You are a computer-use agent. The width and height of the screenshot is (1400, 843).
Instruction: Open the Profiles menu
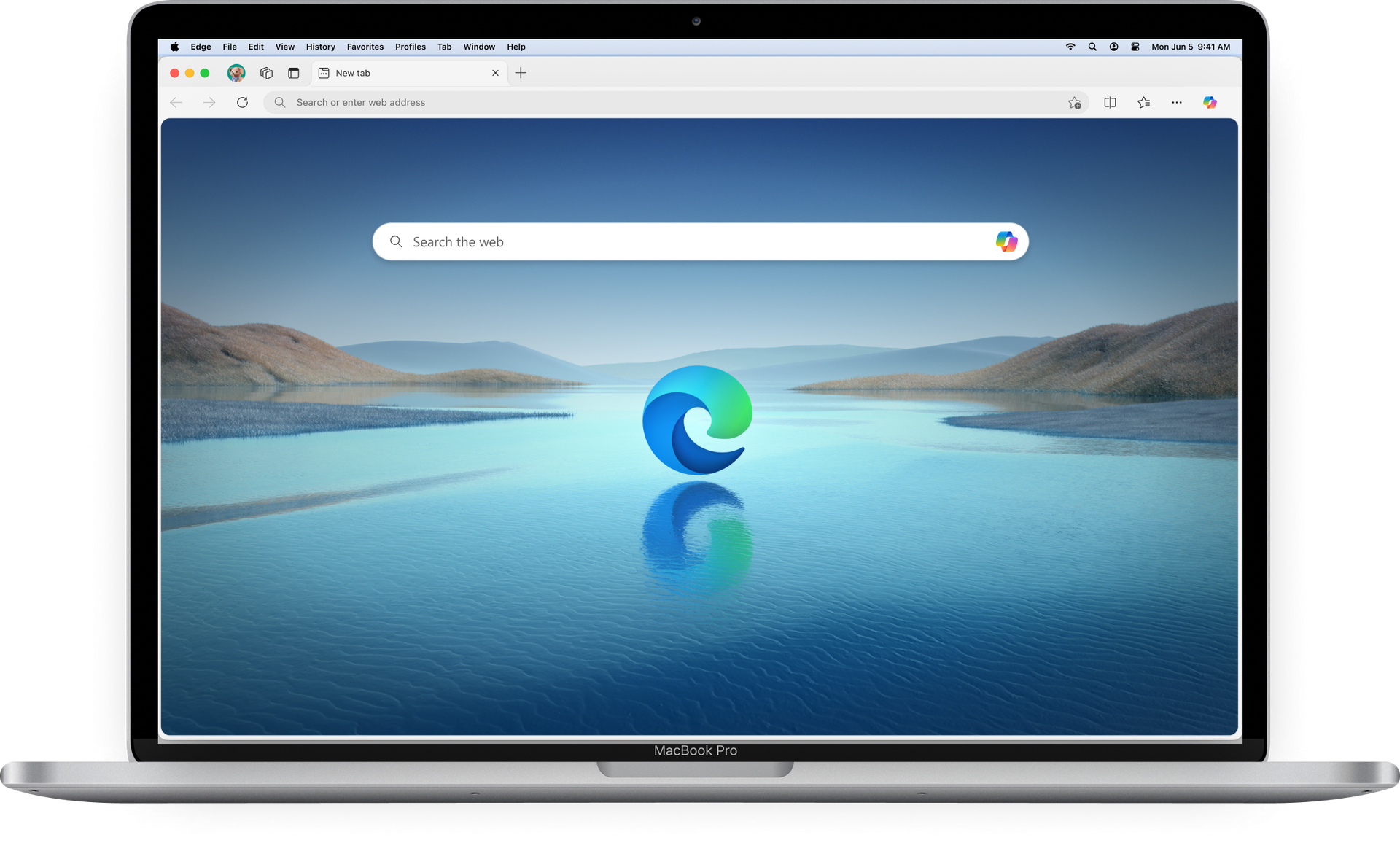pyautogui.click(x=411, y=47)
